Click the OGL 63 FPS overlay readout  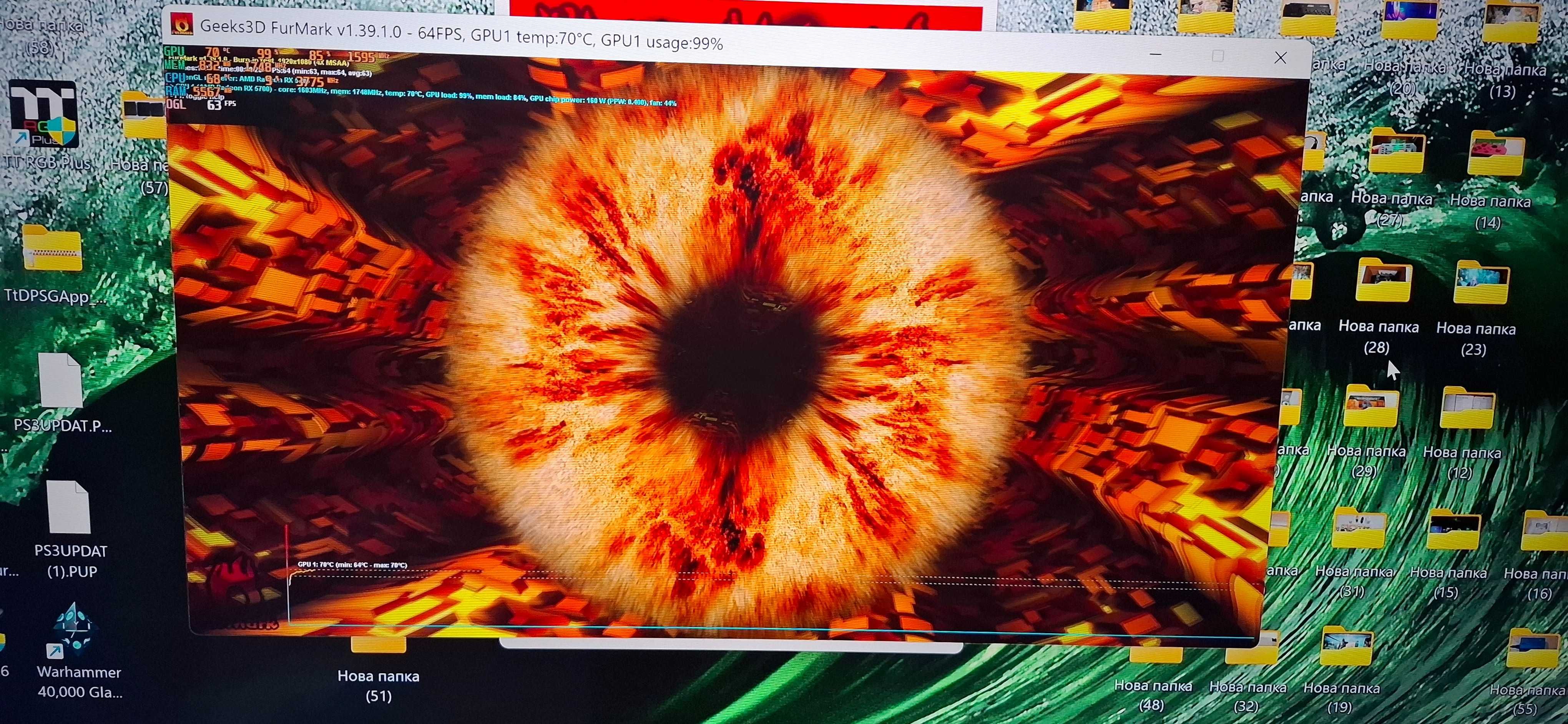pyautogui.click(x=201, y=105)
